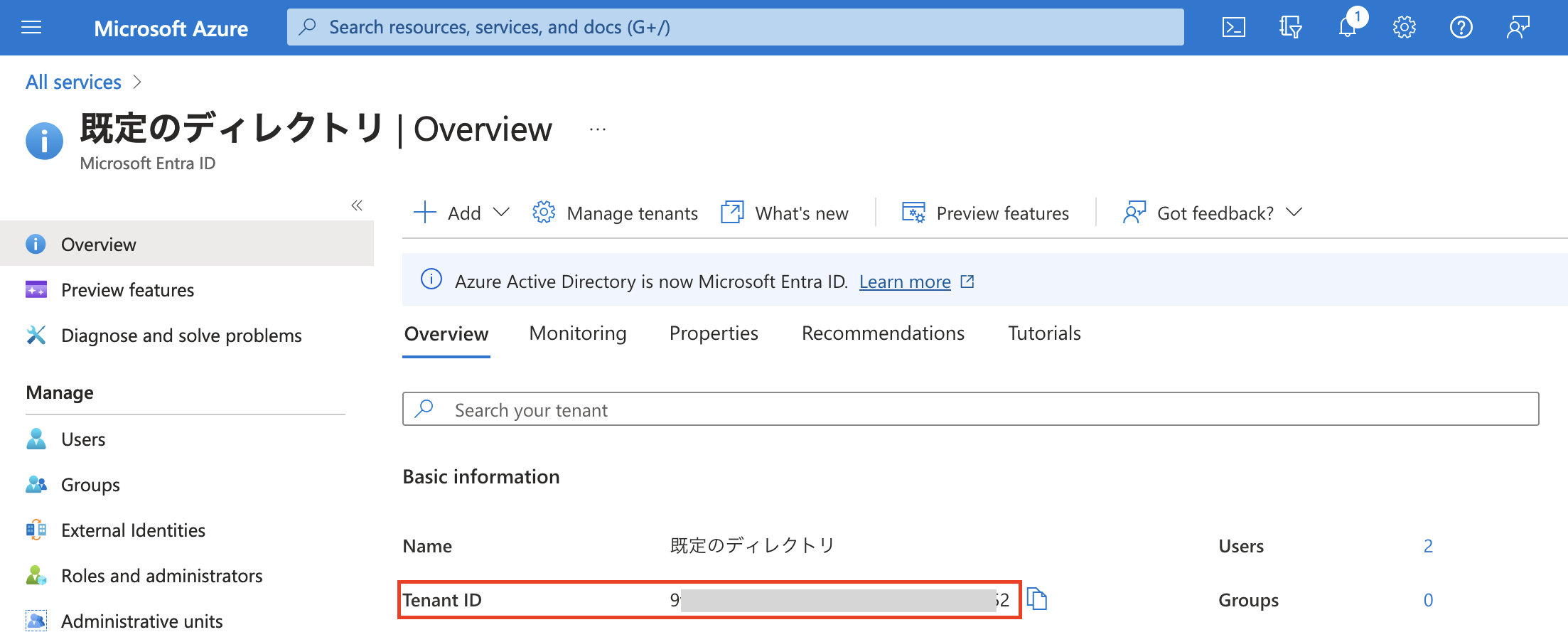Image resolution: width=1568 pixels, height=637 pixels.
Task: Focus the Search resources, services, and docs box
Action: tap(735, 27)
